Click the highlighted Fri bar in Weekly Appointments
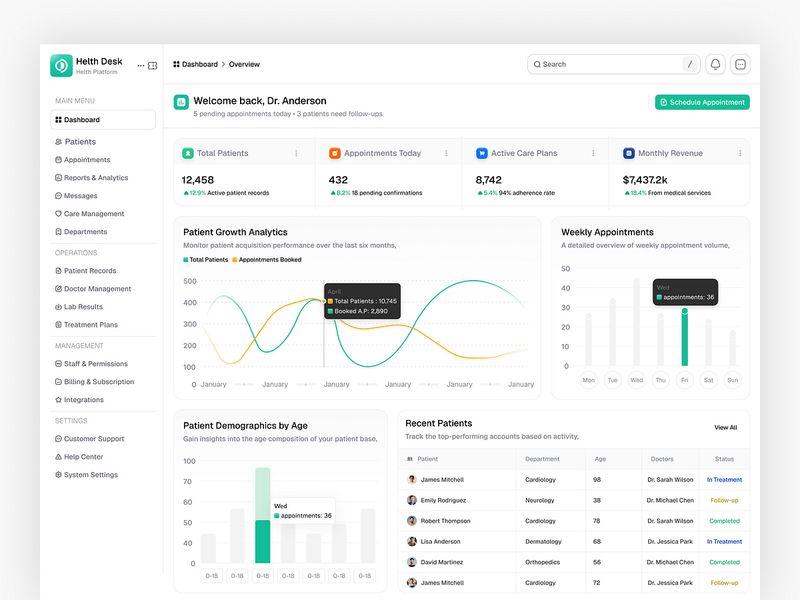 [684, 337]
